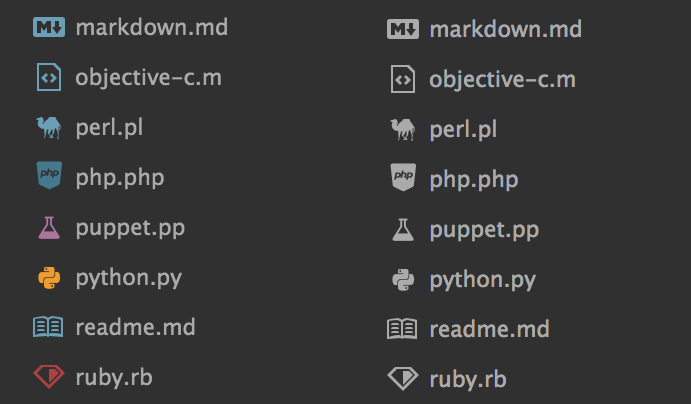
Task: Click the blue PHP shield icon
Action: 48,177
